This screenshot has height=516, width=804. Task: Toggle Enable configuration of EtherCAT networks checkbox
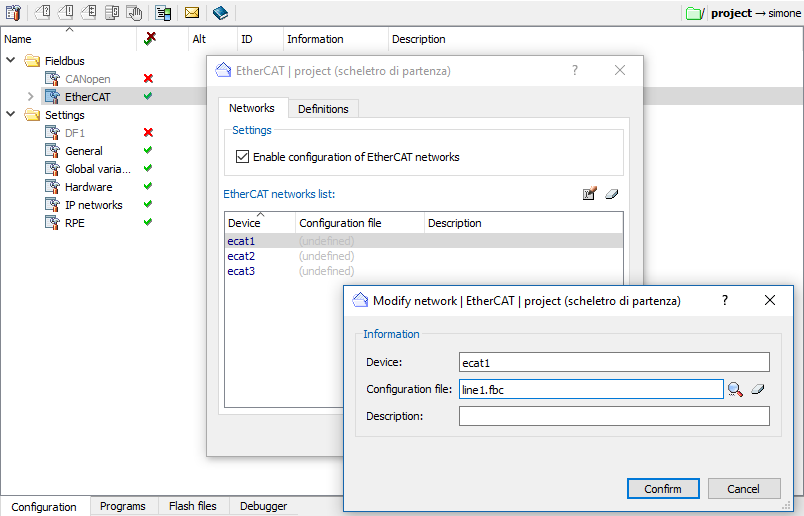click(242, 156)
